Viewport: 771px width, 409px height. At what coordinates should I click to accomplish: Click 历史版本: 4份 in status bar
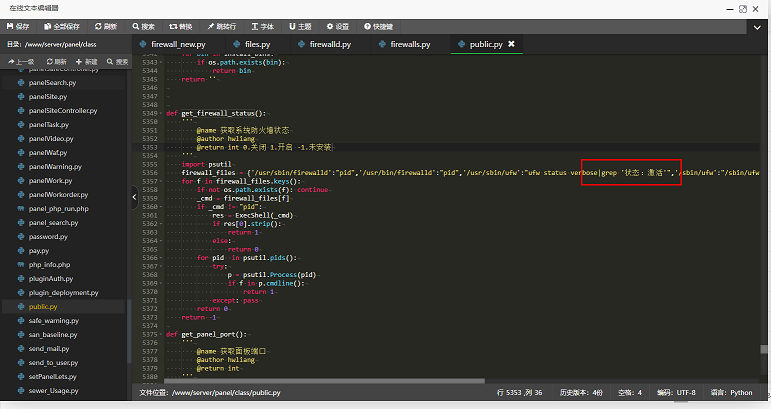click(581, 393)
